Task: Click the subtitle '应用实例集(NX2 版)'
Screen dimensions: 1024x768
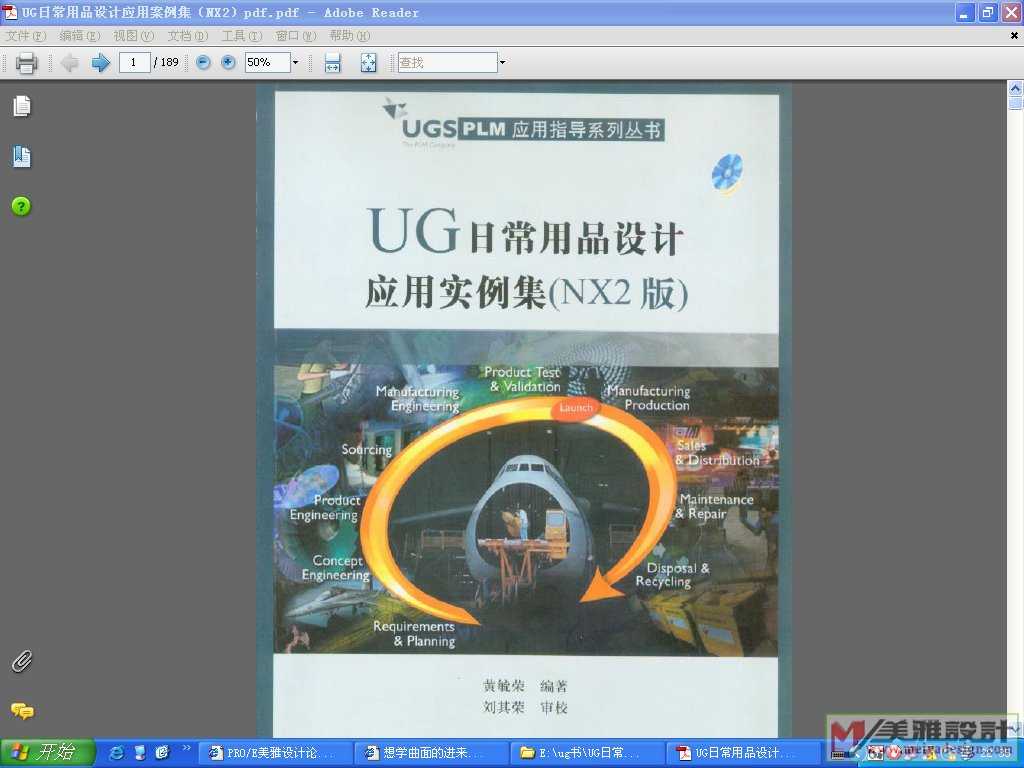Action: tap(526, 292)
